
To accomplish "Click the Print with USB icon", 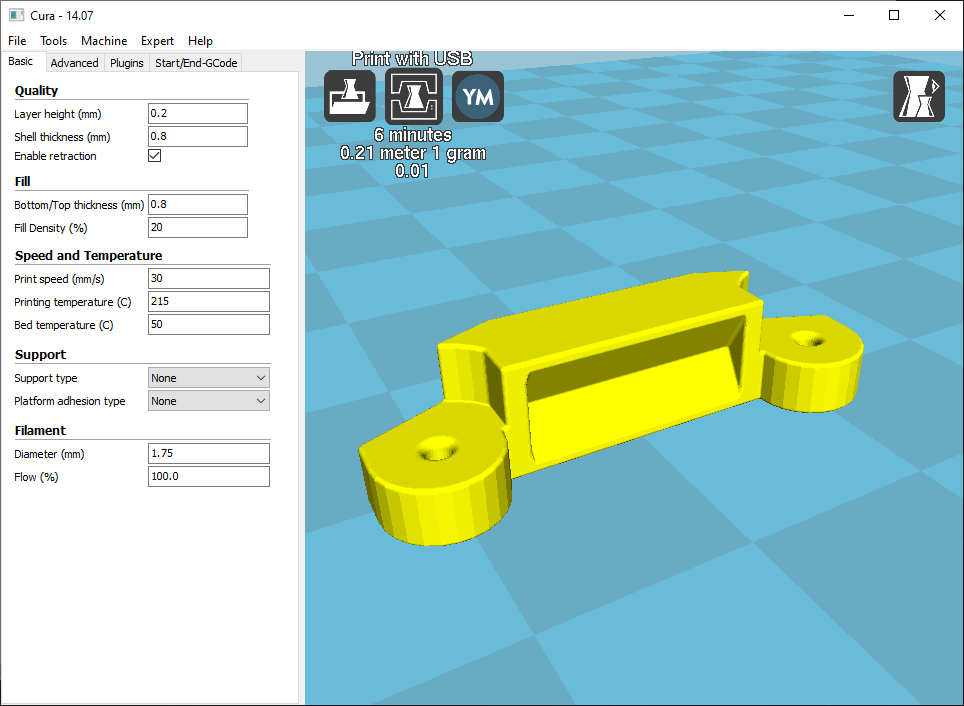I will coord(414,96).
